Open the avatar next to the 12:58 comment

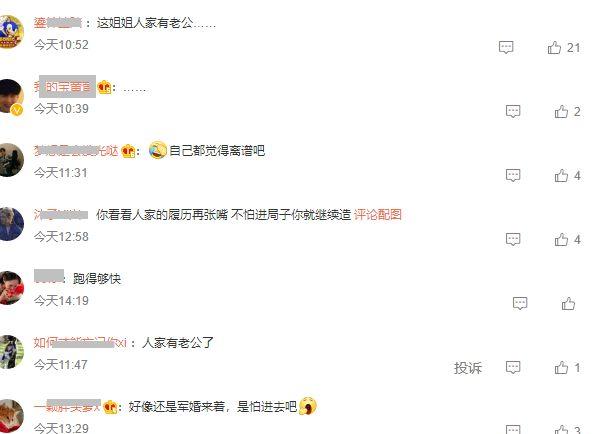click(x=10, y=224)
